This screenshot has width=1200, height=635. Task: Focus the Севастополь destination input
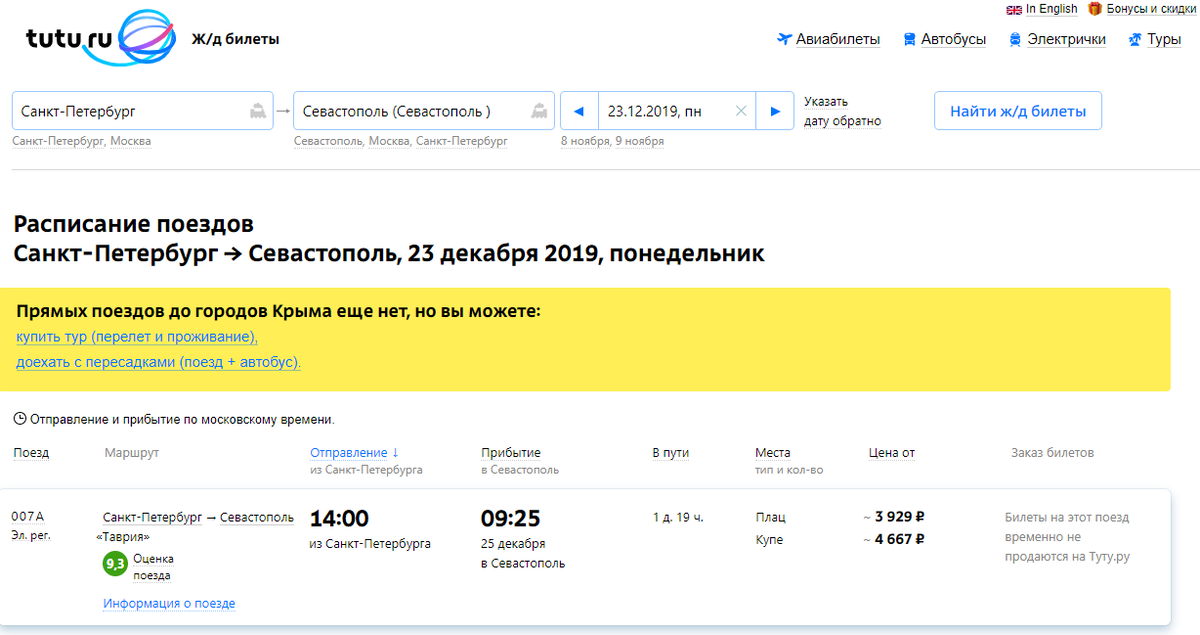[x=424, y=111]
